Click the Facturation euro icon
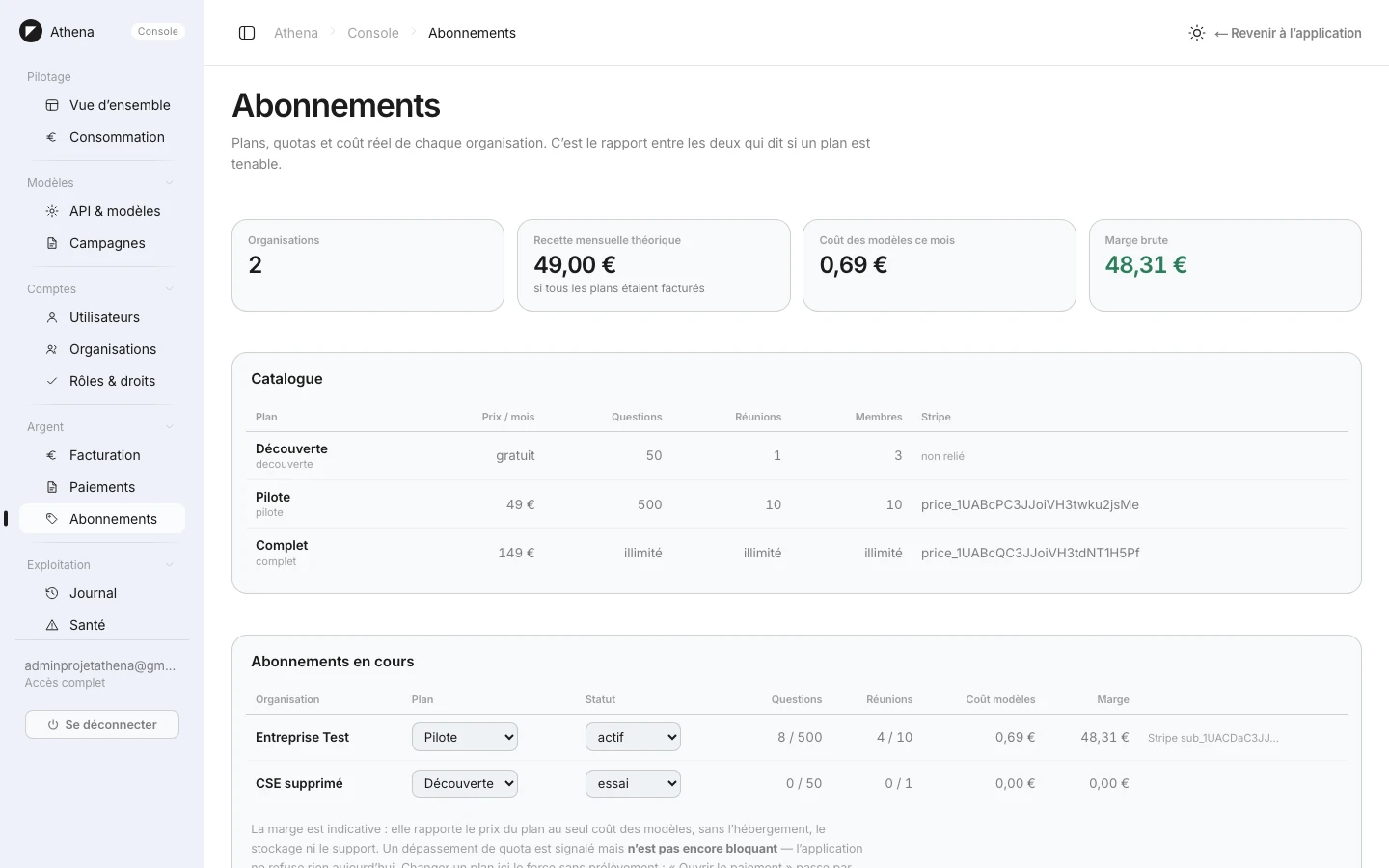This screenshot has width=1389, height=868. click(52, 455)
